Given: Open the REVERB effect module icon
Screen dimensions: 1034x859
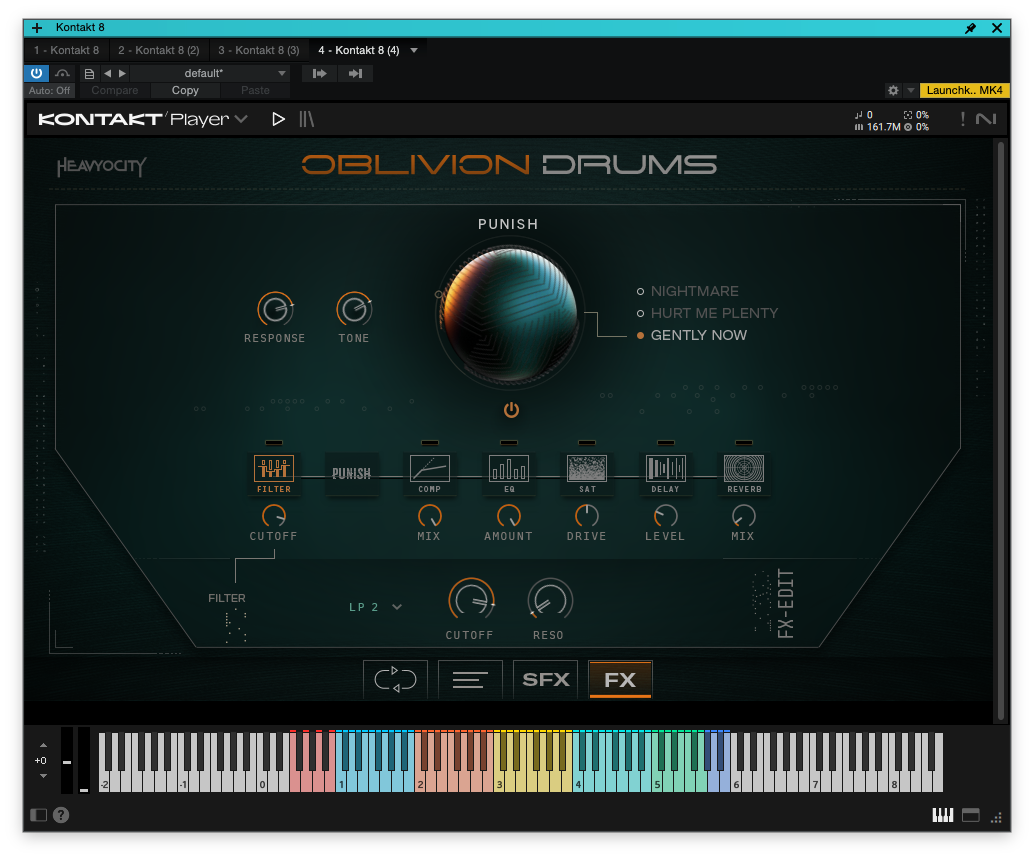Looking at the screenshot, I should pos(744,469).
